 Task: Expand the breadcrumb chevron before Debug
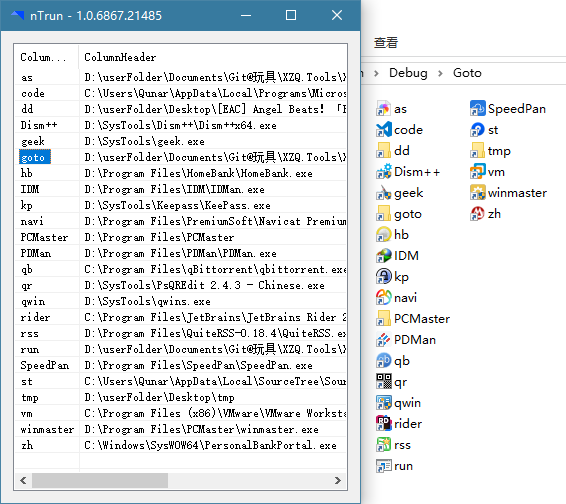(x=376, y=73)
